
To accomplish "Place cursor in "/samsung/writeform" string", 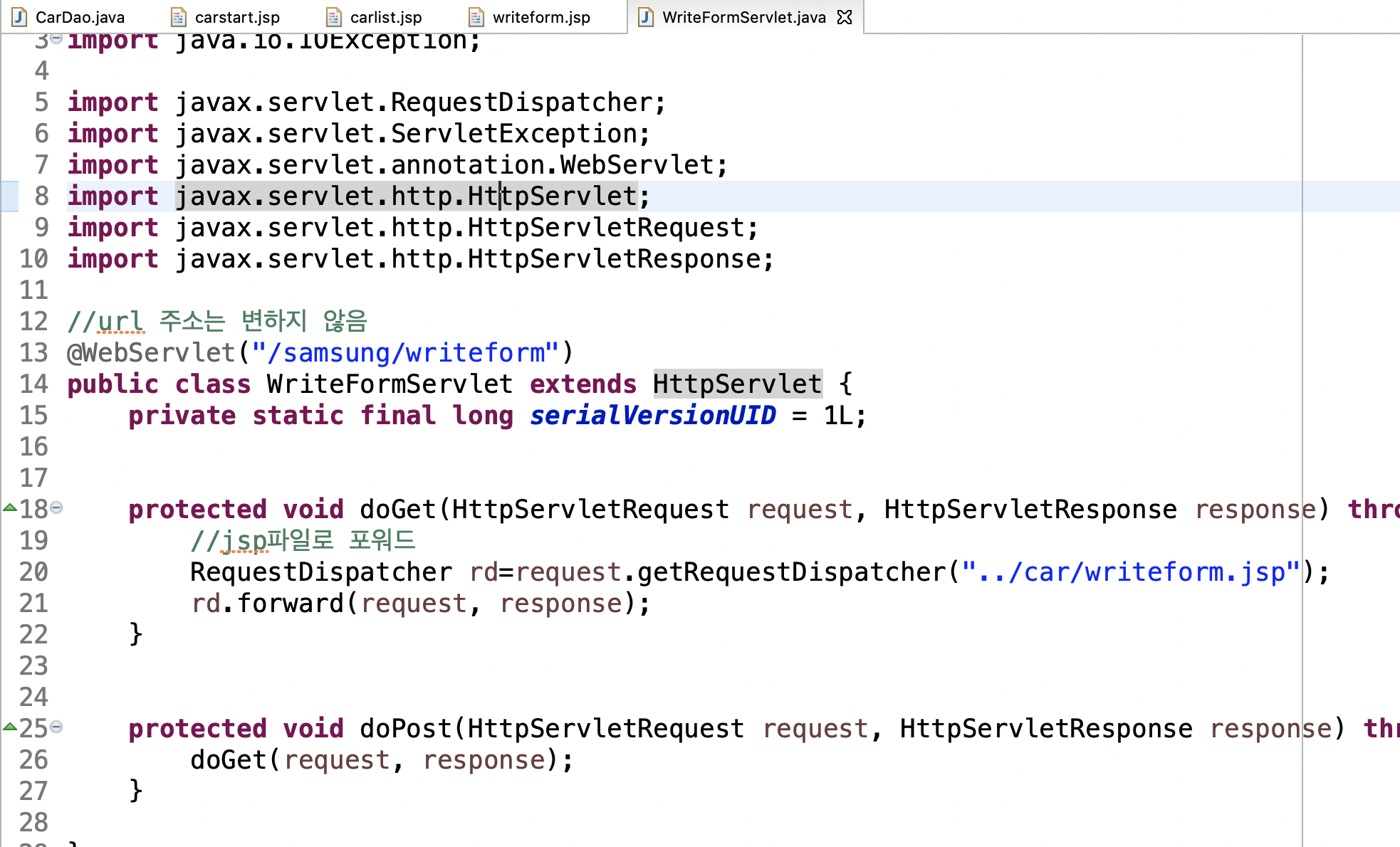I will (406, 353).
